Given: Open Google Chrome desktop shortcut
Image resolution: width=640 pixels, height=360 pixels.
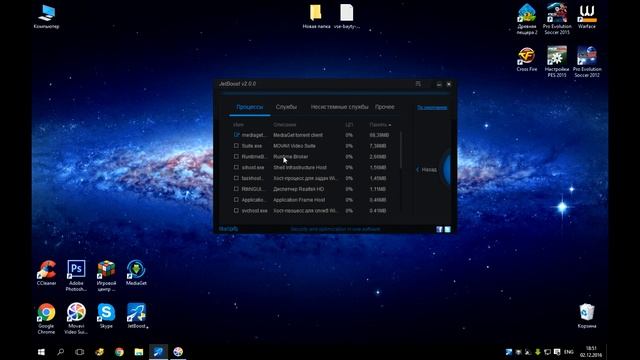Looking at the screenshot, I should coord(46,319).
